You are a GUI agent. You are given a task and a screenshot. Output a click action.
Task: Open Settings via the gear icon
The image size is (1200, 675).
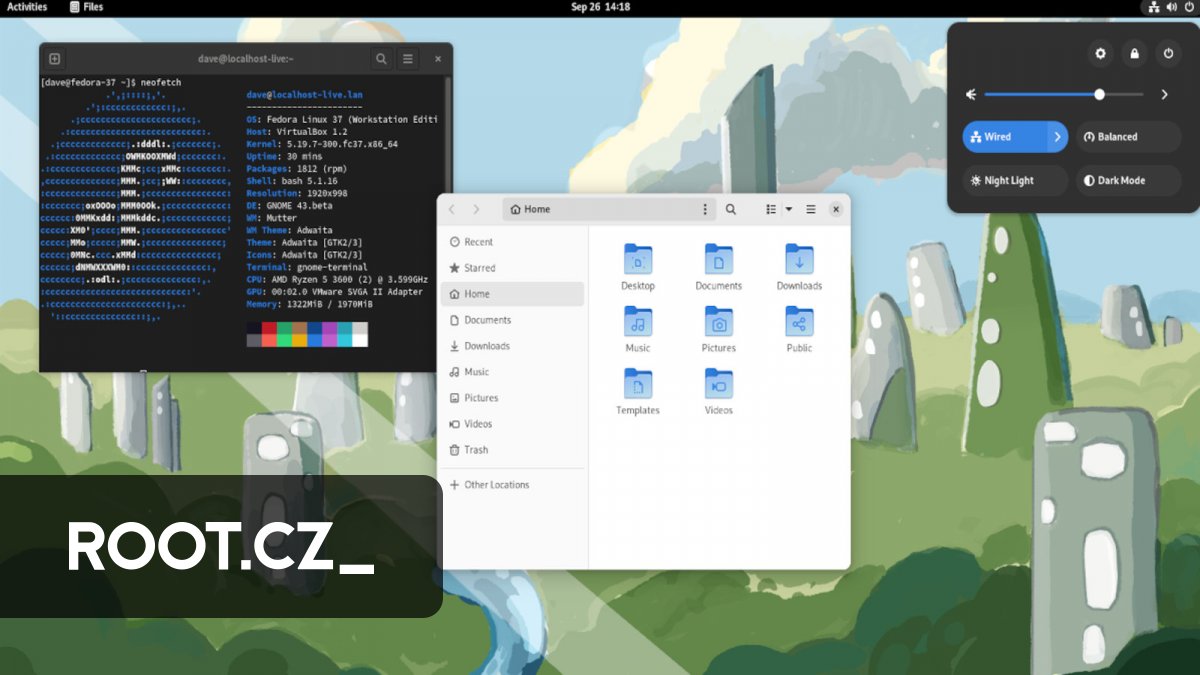(x=1099, y=53)
